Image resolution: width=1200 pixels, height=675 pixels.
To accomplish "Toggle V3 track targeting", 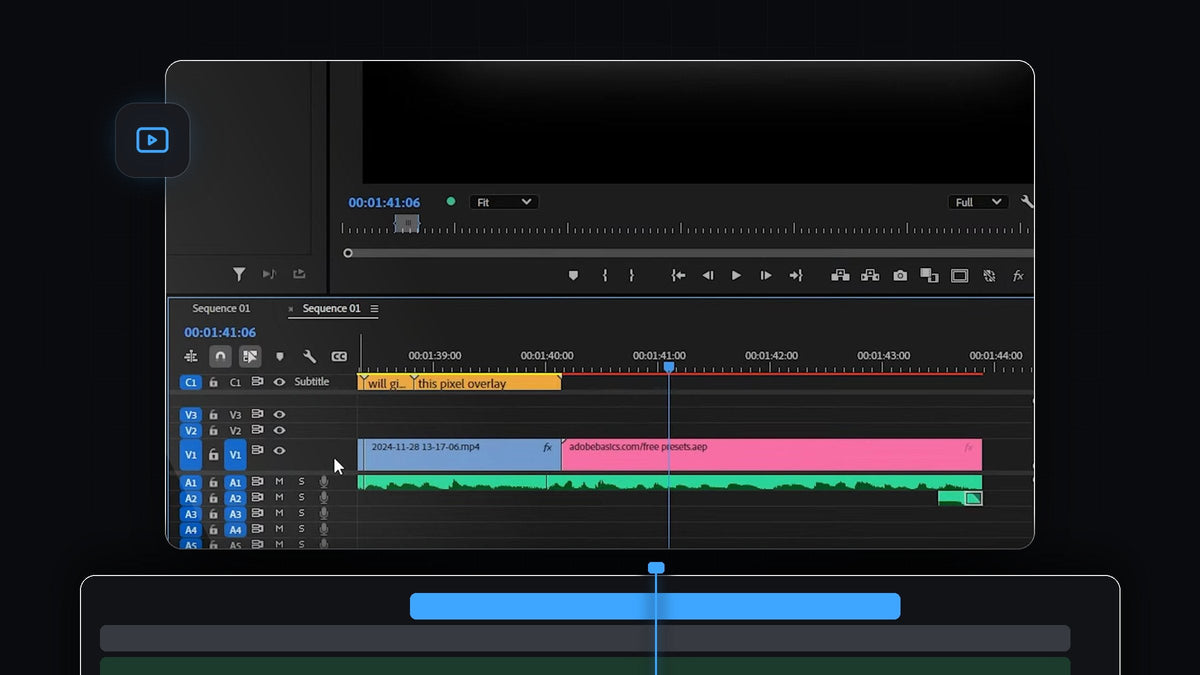I will (x=235, y=414).
